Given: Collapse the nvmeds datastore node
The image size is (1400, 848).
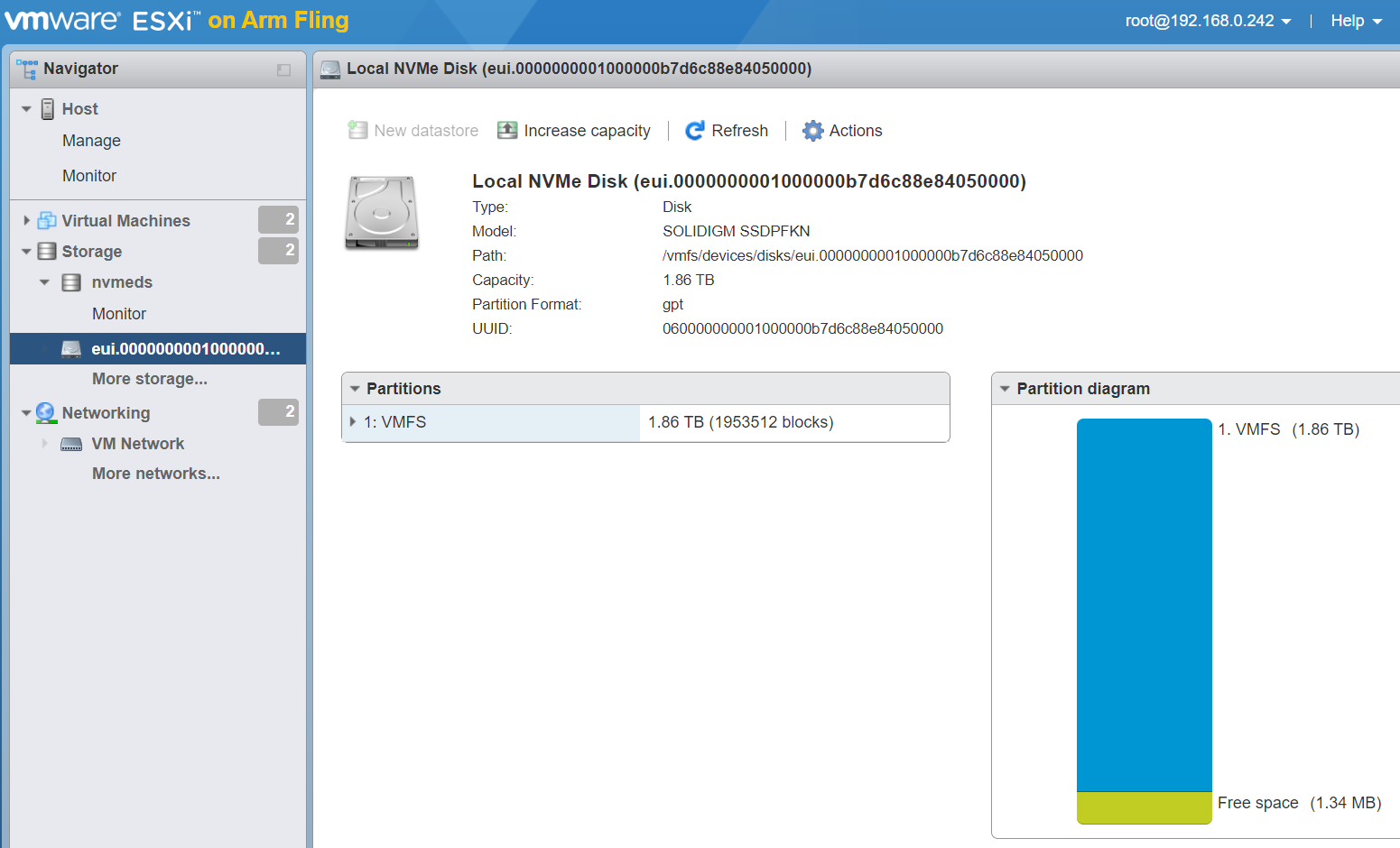Looking at the screenshot, I should pos(44,282).
